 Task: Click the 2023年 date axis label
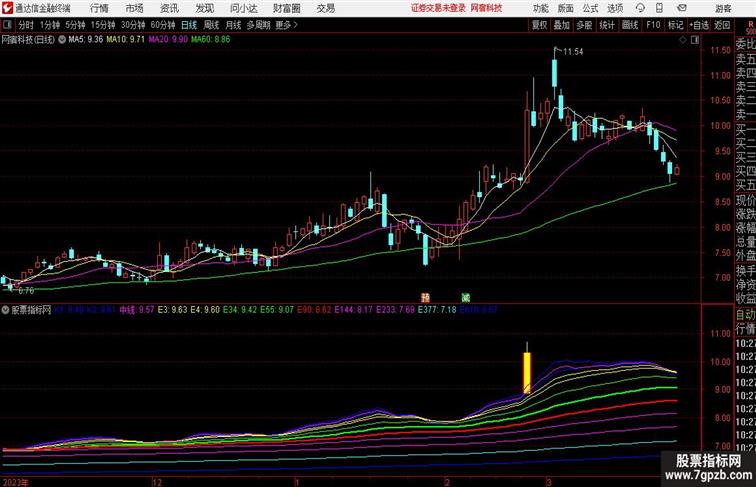[x=15, y=482]
